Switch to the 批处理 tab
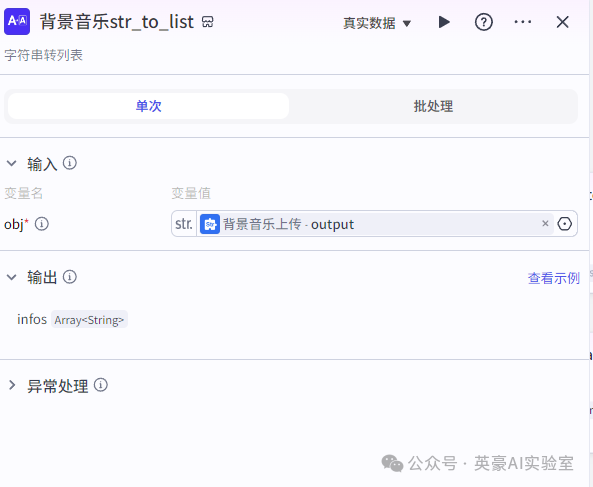The width and height of the screenshot is (593, 487). click(x=433, y=106)
